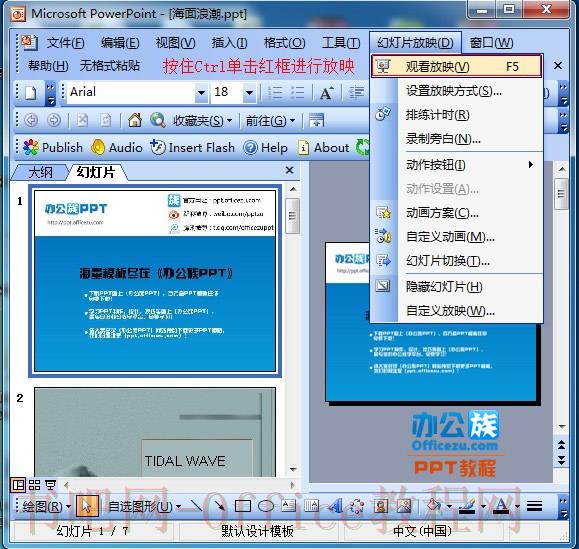The width and height of the screenshot is (579, 549).
Task: Select the Arrow drawing tool
Action: pos(220,505)
